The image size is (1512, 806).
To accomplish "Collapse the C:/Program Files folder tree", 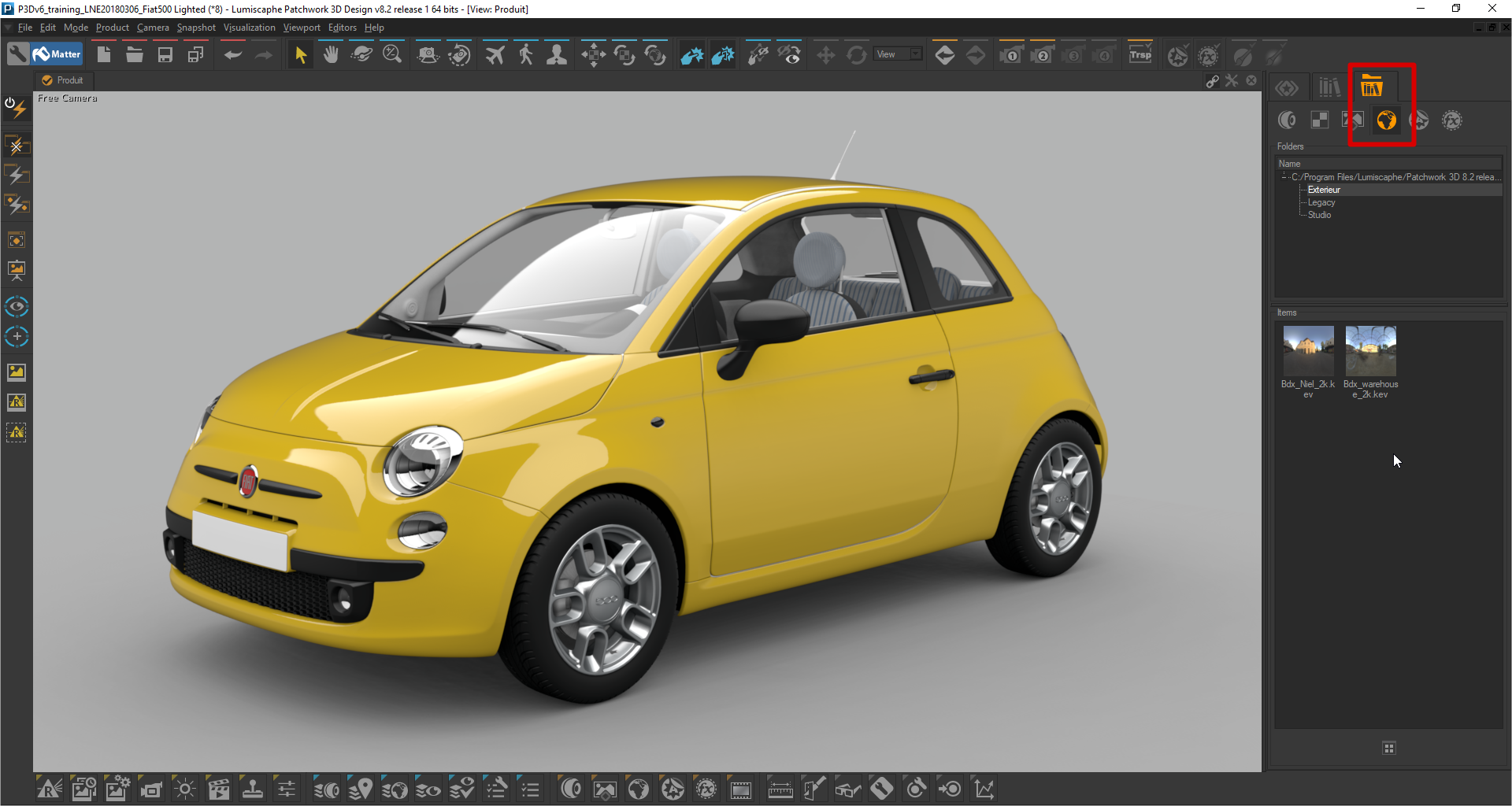I will (x=1284, y=177).
